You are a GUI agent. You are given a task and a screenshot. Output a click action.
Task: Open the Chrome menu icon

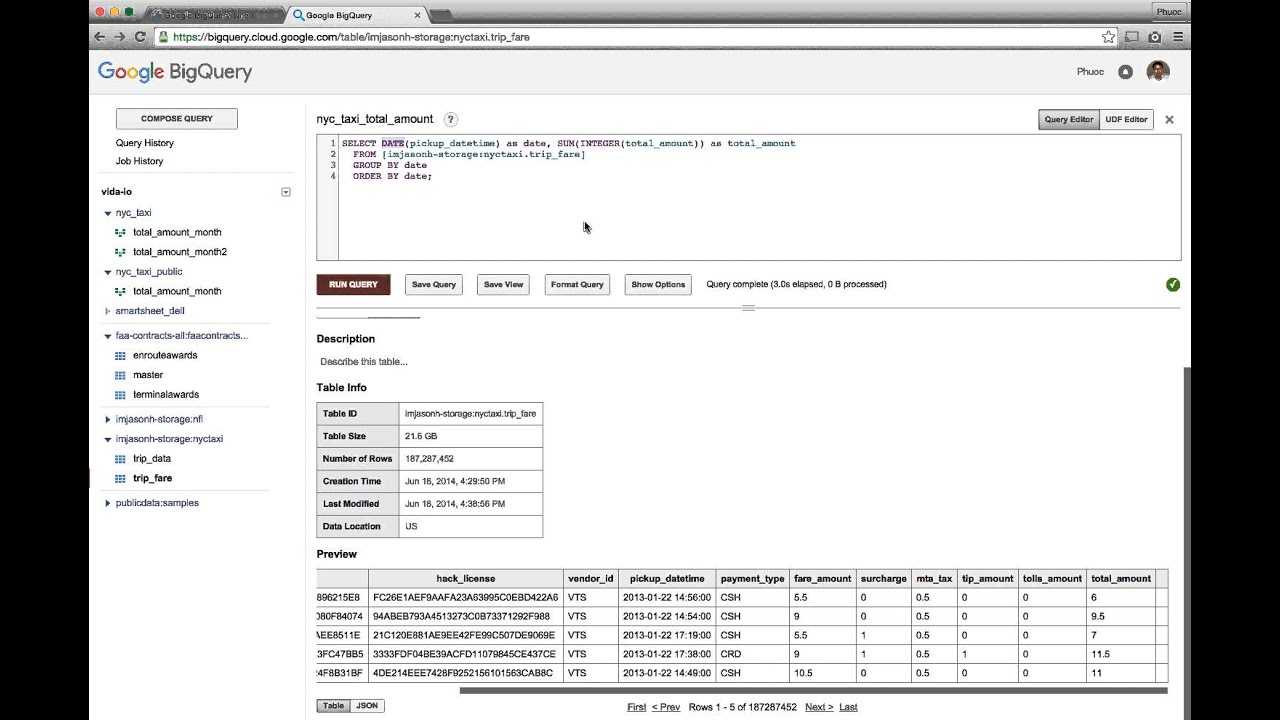tap(1178, 37)
